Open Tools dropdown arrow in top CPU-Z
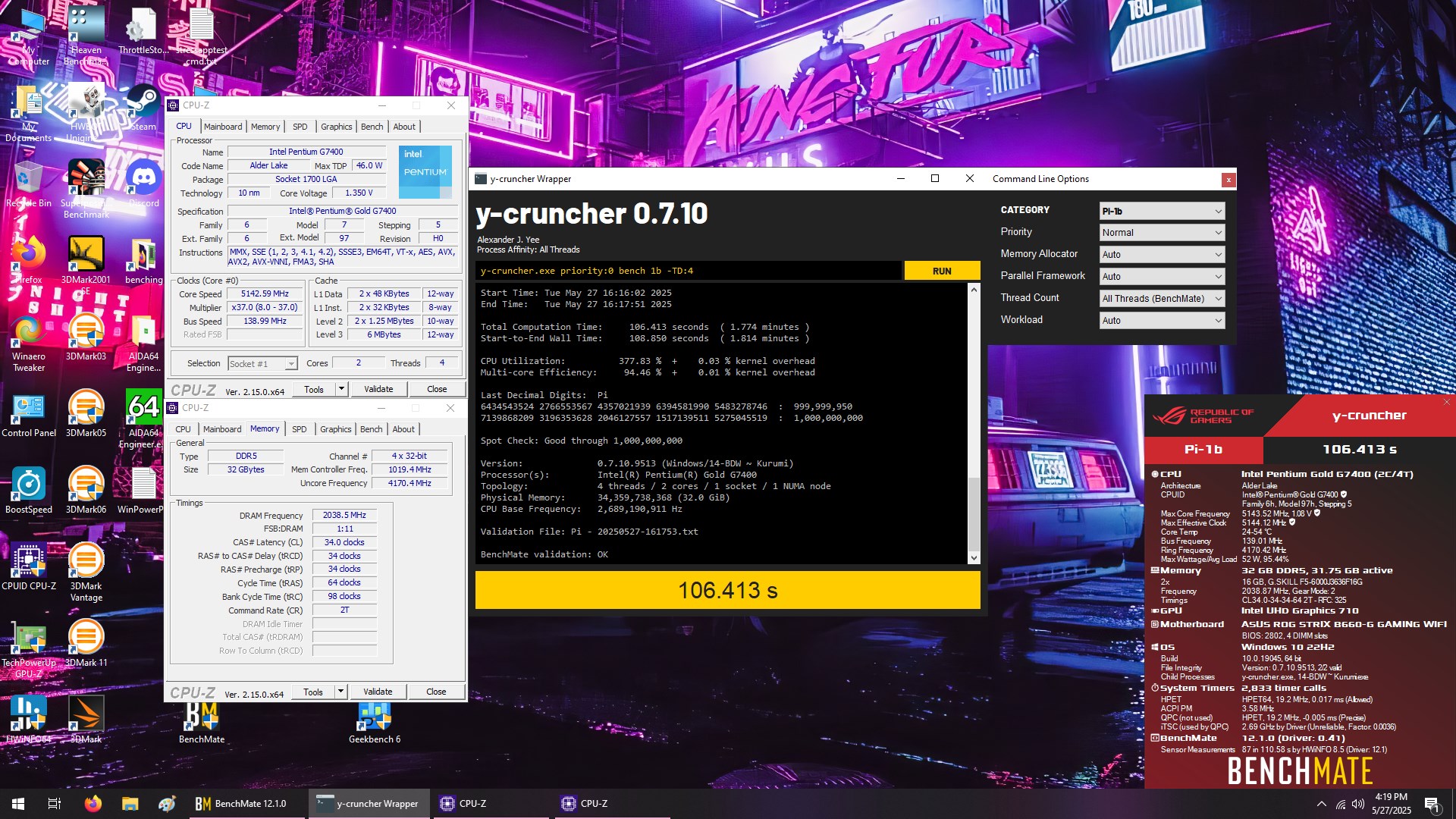This screenshot has height=819, width=1456. point(342,389)
